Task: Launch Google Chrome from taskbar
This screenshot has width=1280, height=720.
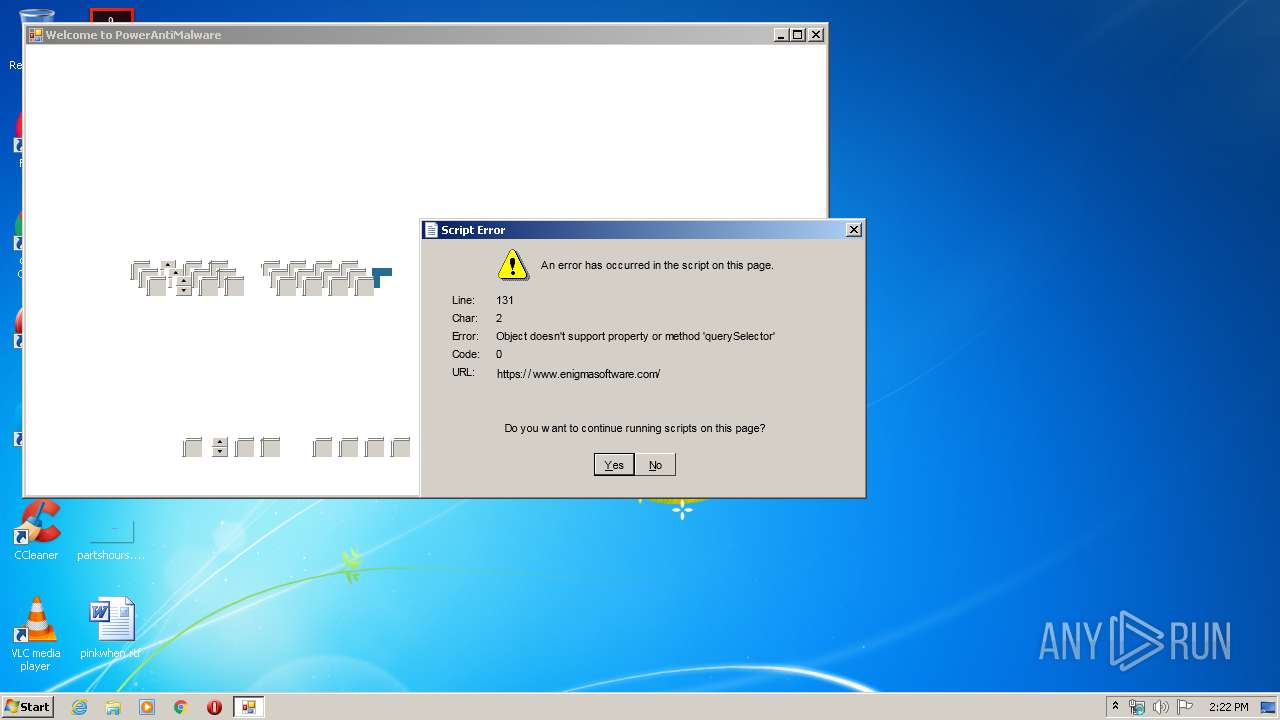Action: (181, 707)
